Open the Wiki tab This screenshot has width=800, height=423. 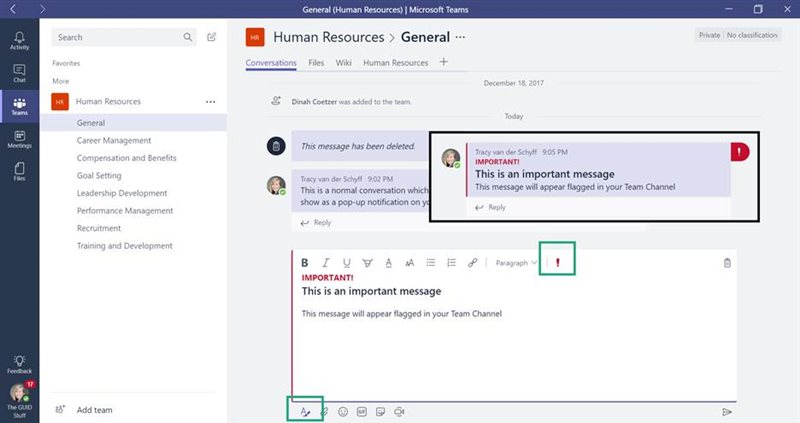[x=343, y=63]
